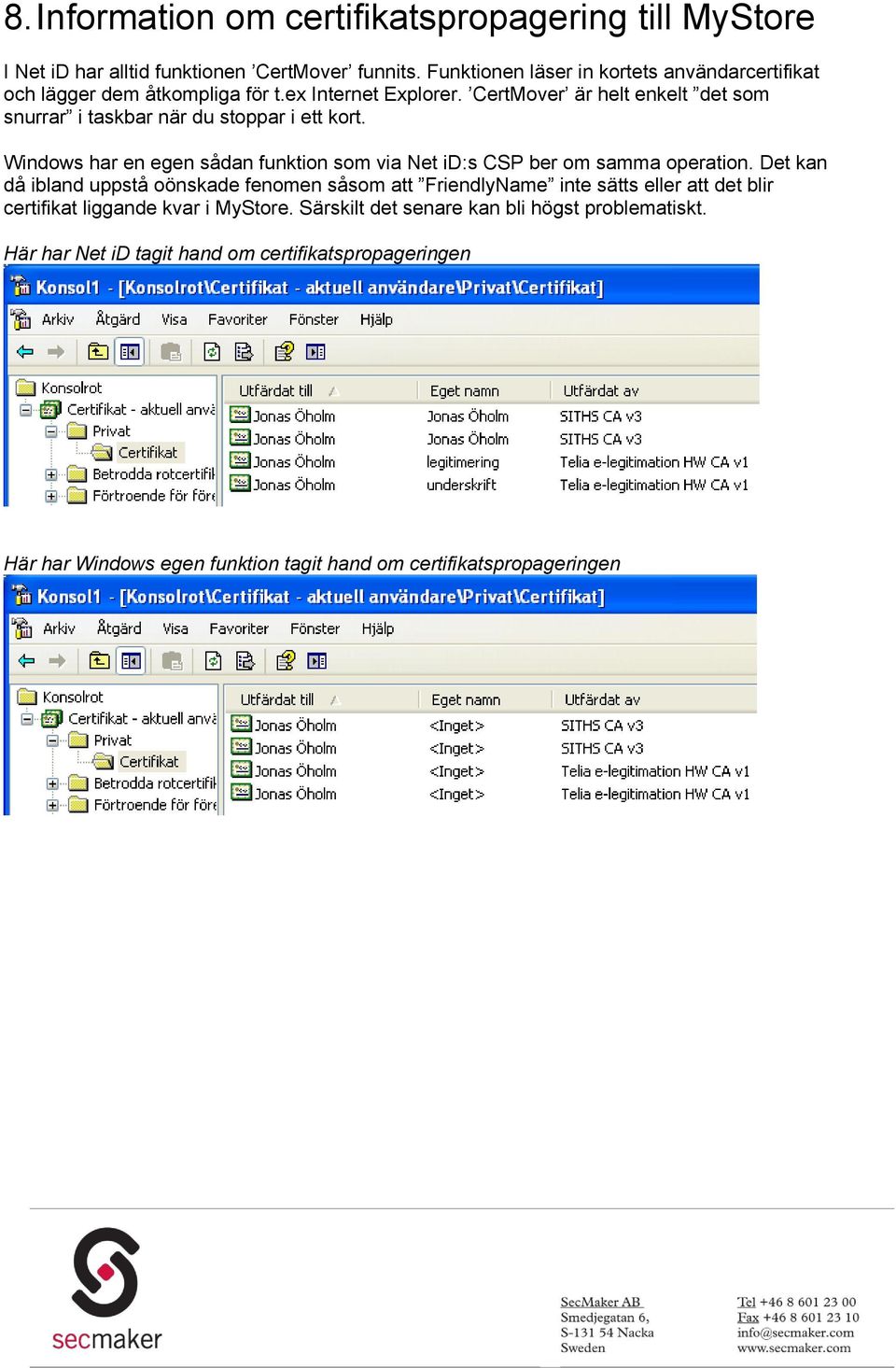
Task: Click the certificate icon in the legitimering row
Action: pyautogui.click(x=240, y=461)
